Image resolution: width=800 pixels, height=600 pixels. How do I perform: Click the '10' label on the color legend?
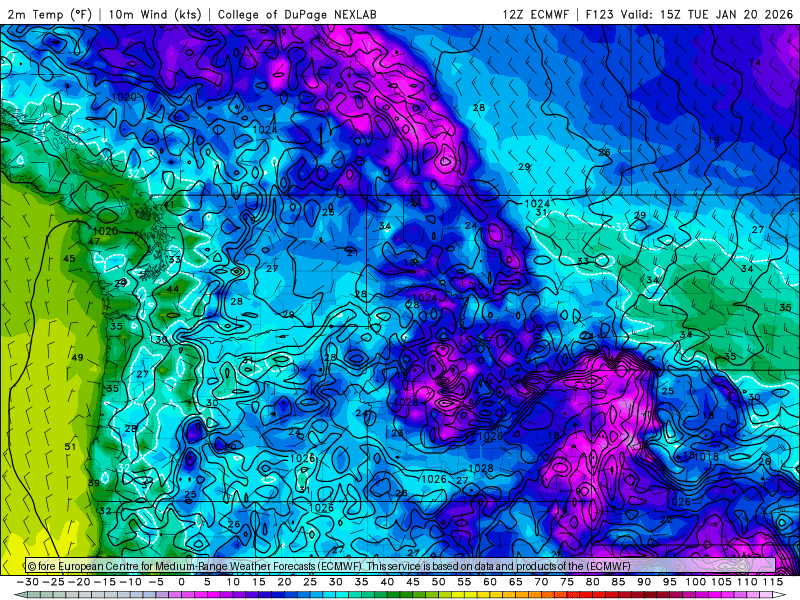(x=233, y=582)
